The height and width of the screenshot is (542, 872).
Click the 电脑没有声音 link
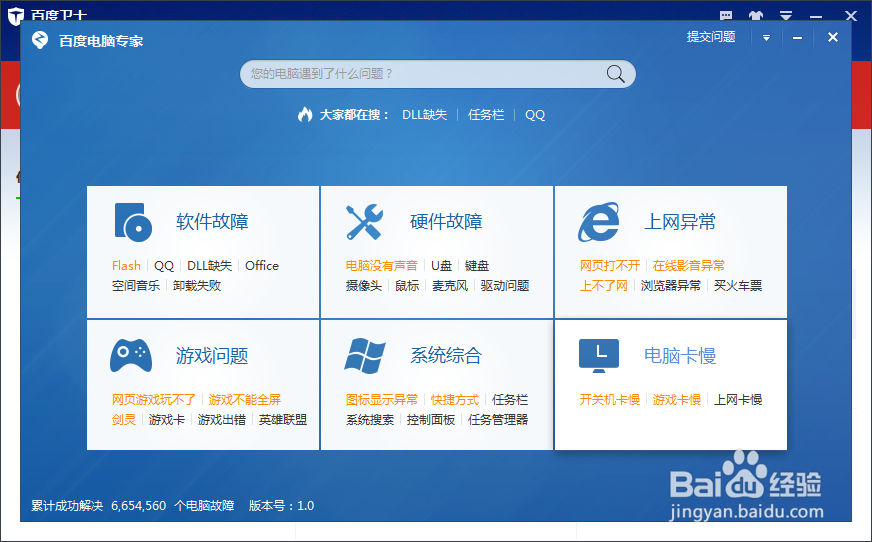(x=382, y=266)
